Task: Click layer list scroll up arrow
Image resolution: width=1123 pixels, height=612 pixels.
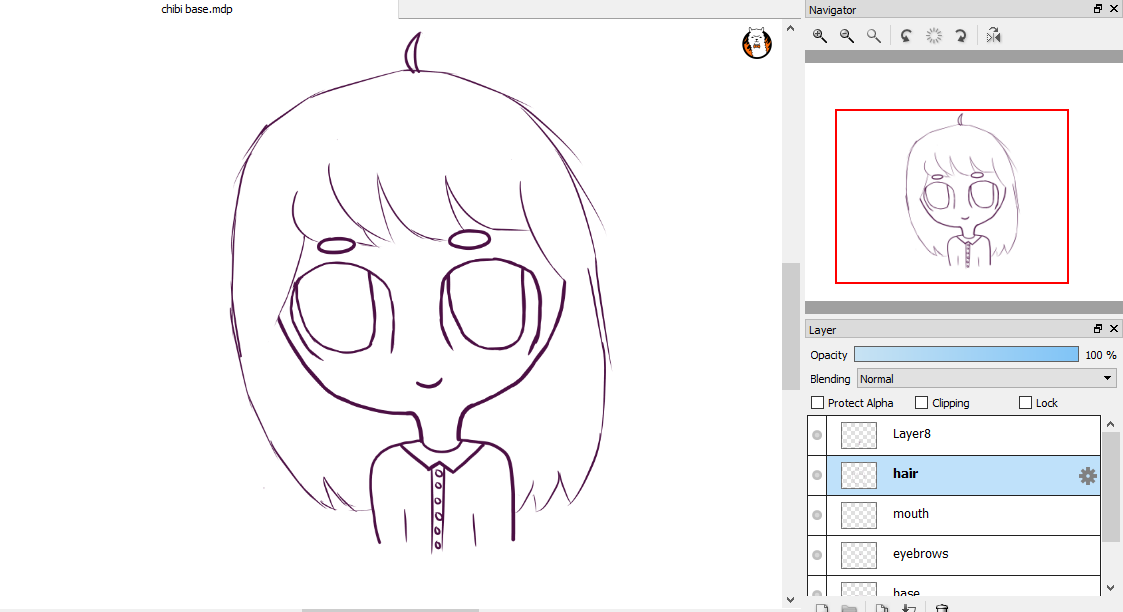Action: pos(1111,424)
